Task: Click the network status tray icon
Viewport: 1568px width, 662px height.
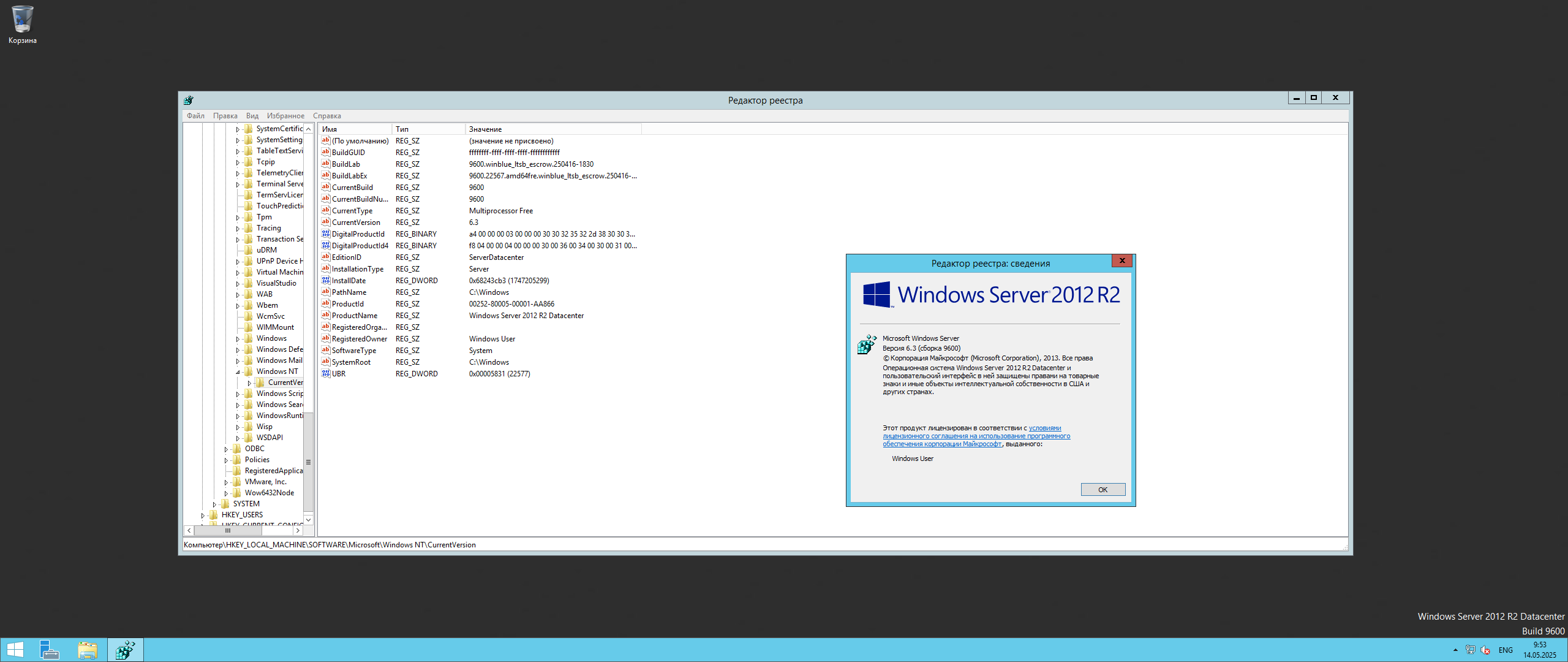Action: click(1471, 650)
